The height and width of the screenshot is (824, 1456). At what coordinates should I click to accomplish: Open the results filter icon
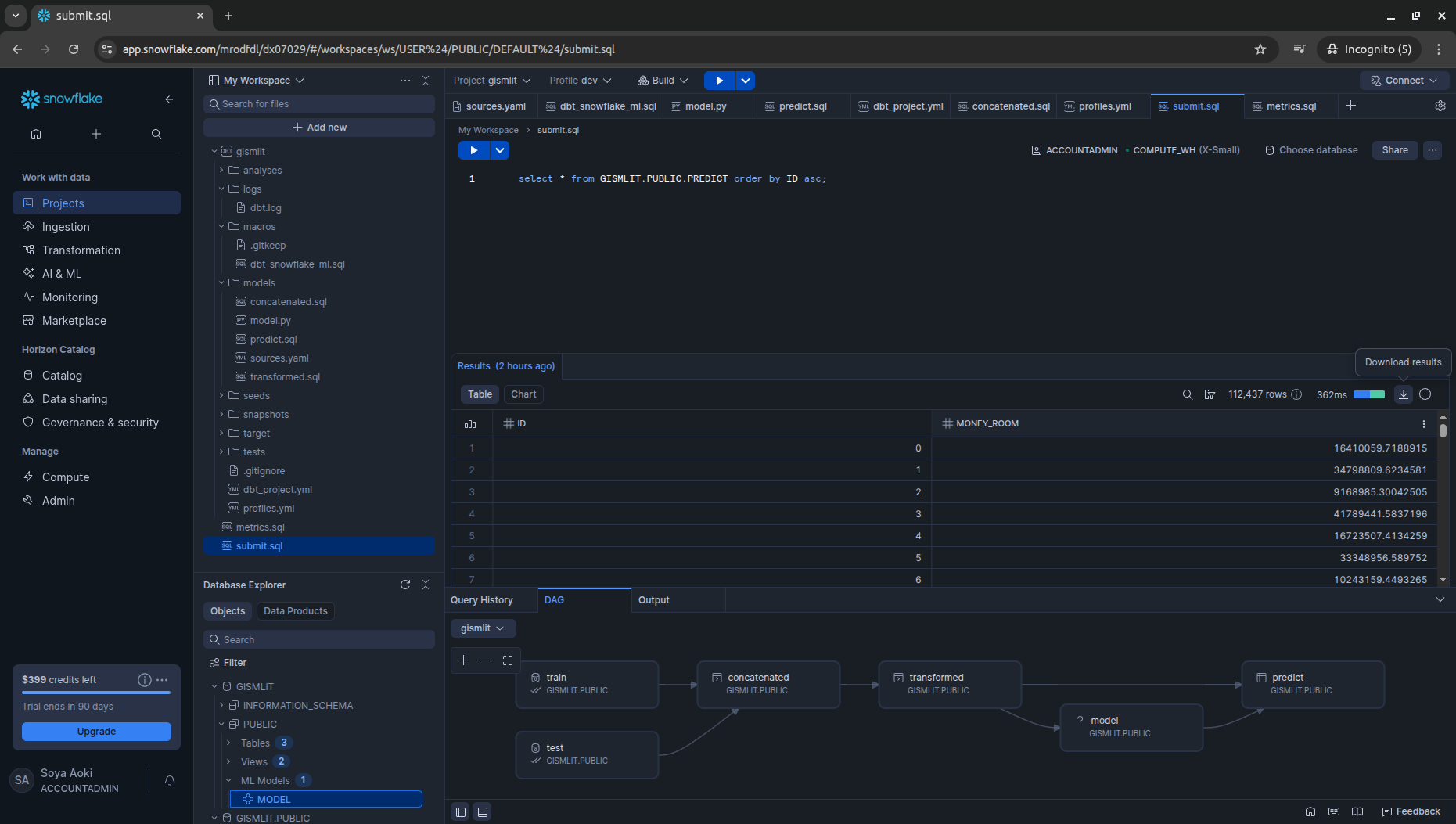pyautogui.click(x=1210, y=394)
